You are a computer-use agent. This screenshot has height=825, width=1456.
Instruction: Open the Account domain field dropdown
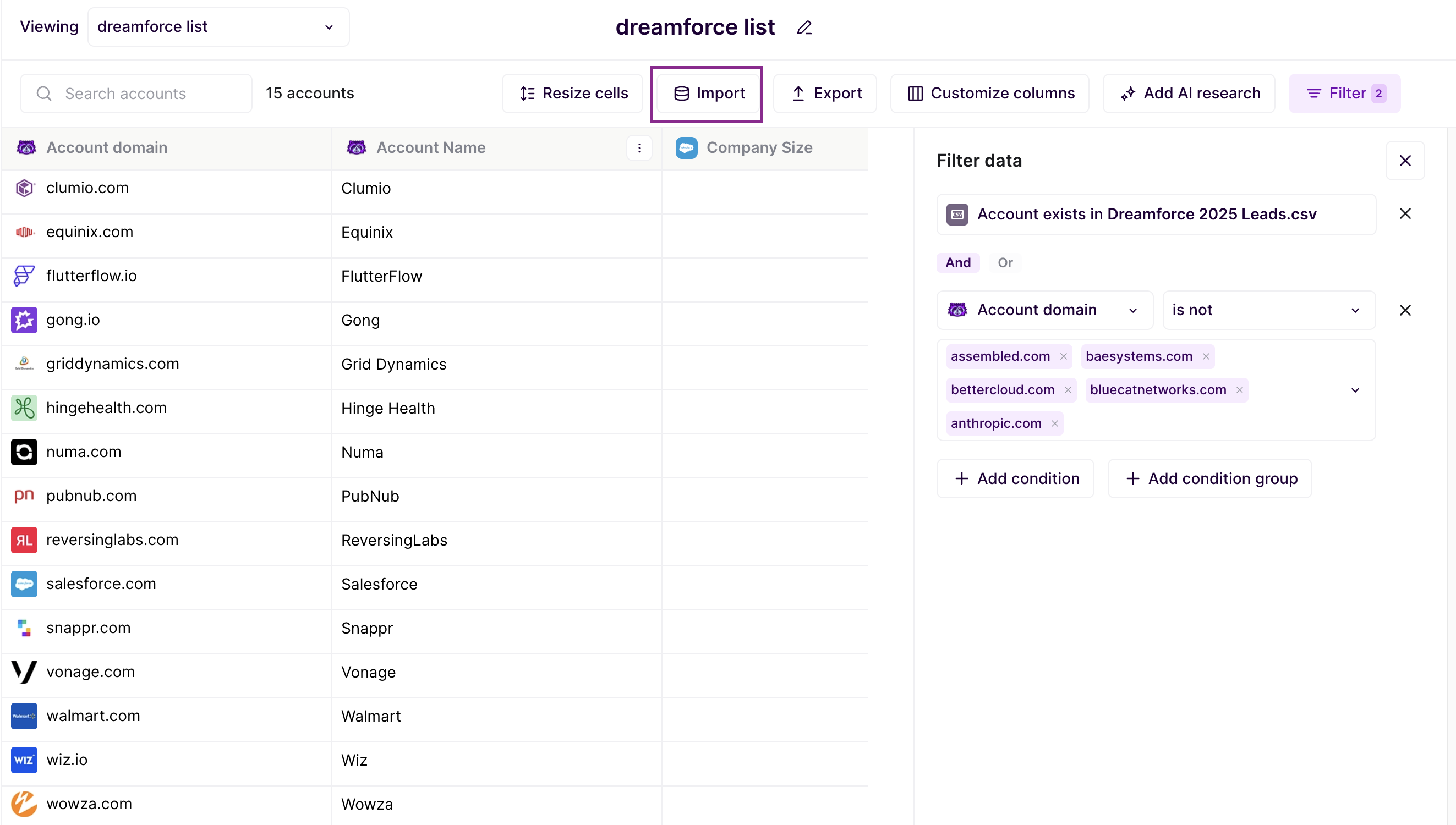pos(1044,311)
